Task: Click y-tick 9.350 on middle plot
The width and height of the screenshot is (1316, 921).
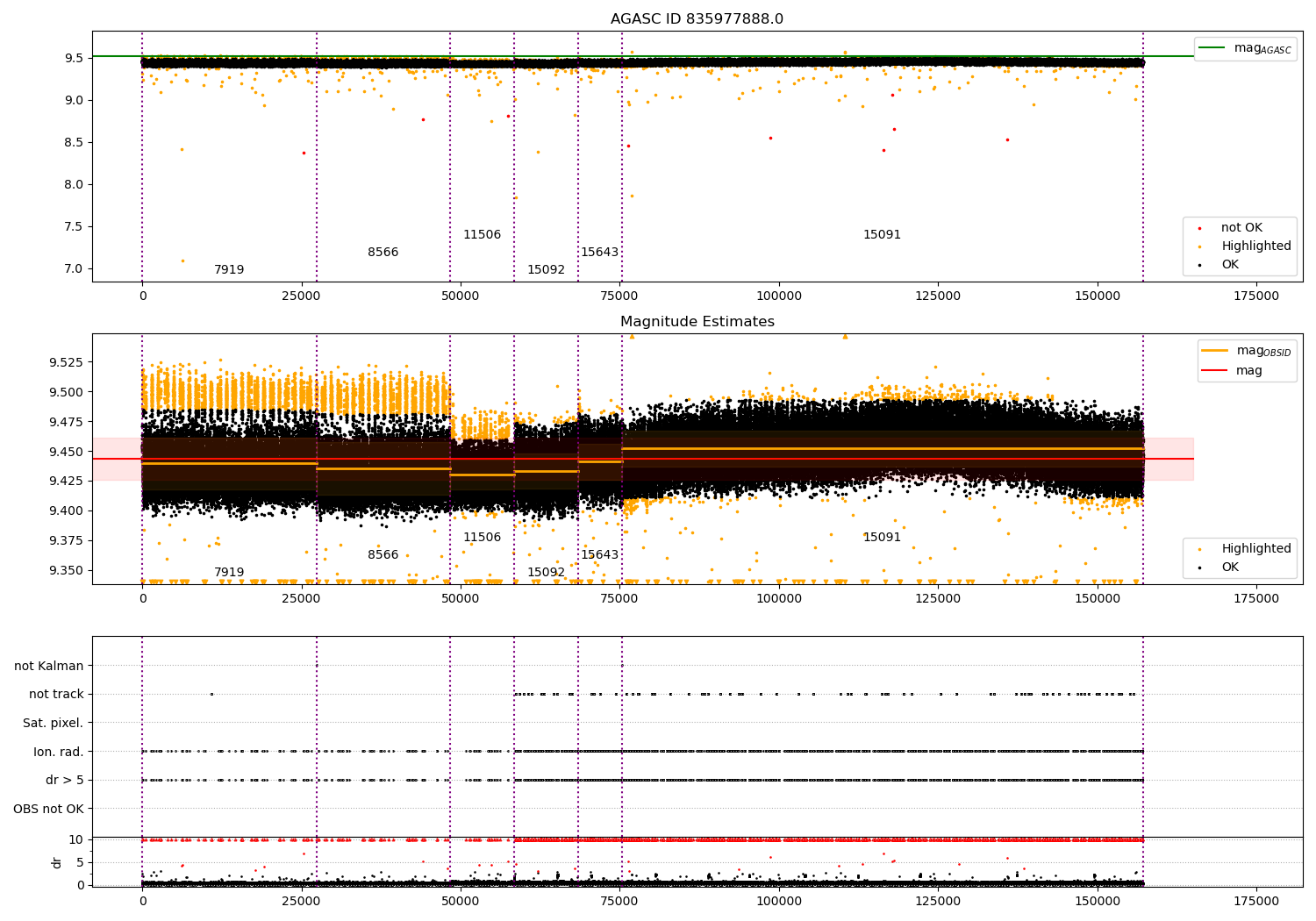Action: pyautogui.click(x=65, y=570)
